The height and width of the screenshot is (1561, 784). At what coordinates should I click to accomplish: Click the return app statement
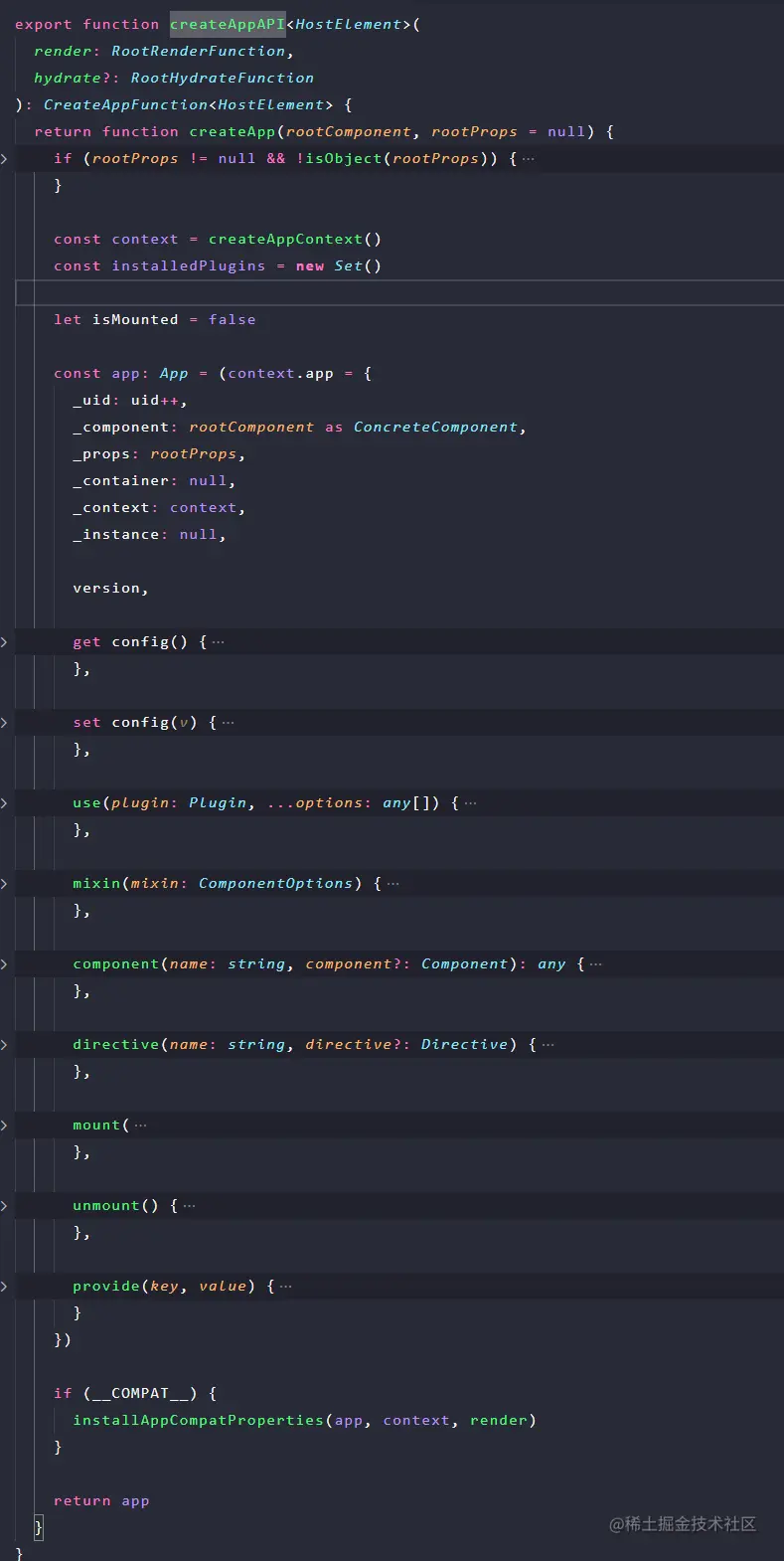click(101, 1501)
